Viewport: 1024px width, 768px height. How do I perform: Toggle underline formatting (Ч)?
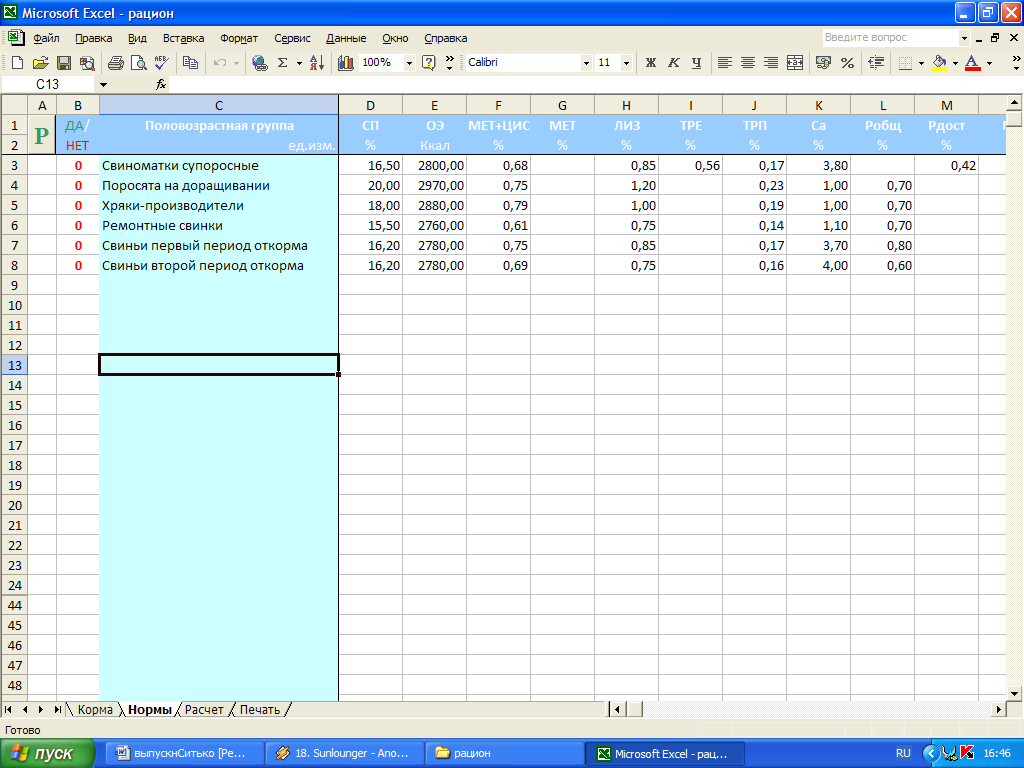696,63
